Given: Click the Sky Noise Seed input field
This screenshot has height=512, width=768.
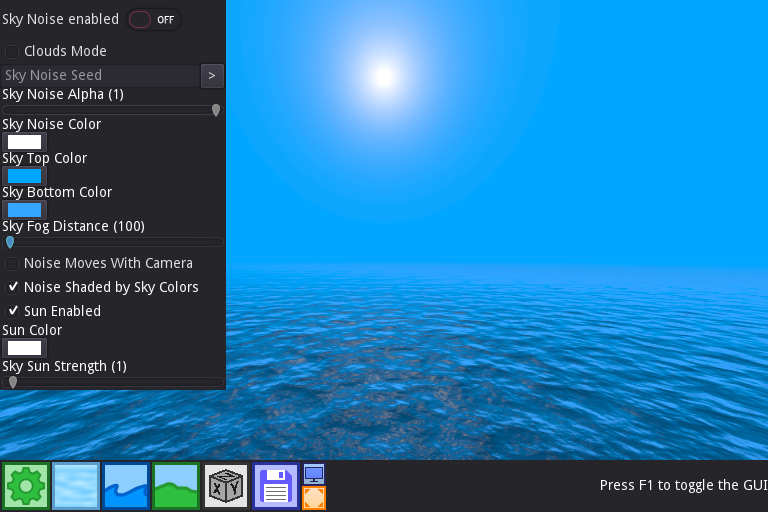Looking at the screenshot, I should tap(100, 75).
